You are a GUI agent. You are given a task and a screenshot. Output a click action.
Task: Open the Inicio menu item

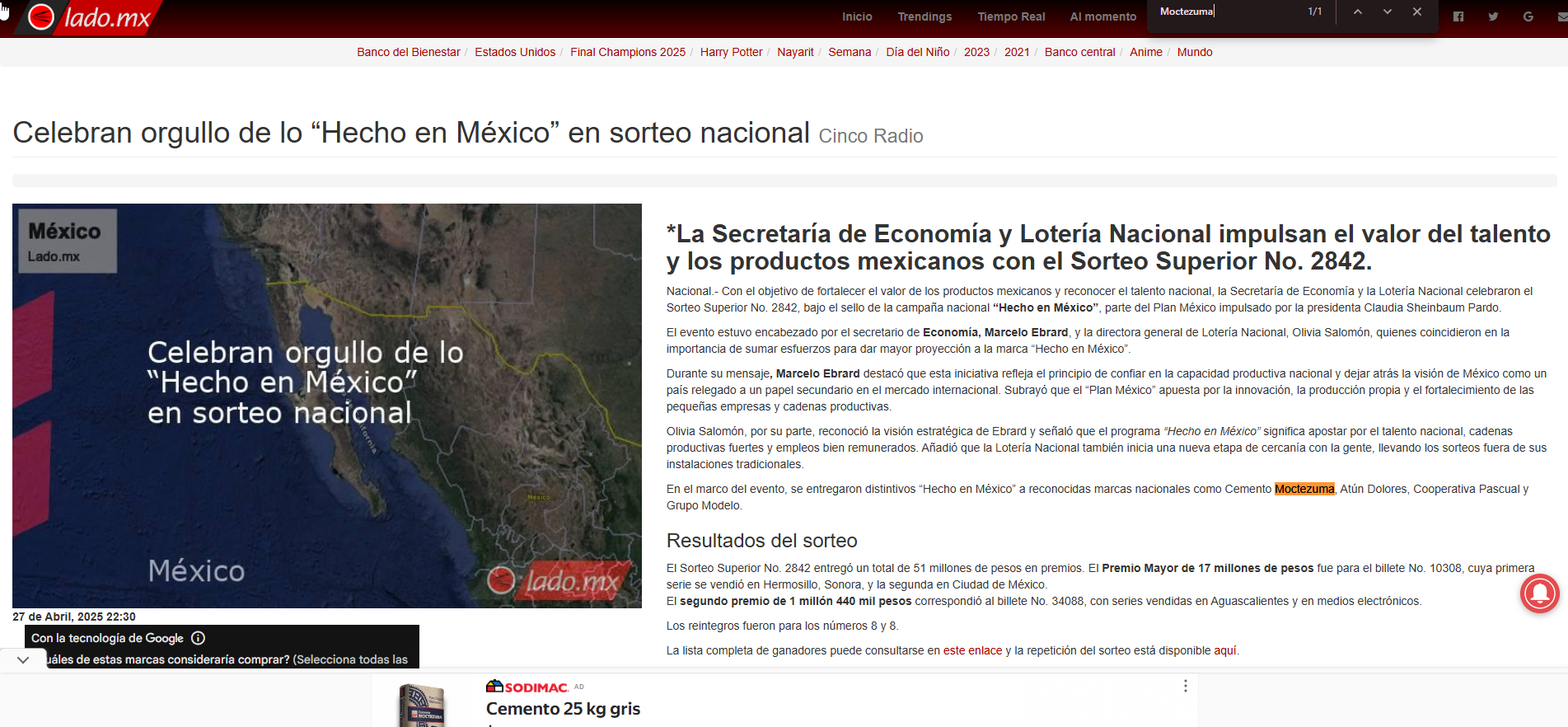(x=857, y=16)
